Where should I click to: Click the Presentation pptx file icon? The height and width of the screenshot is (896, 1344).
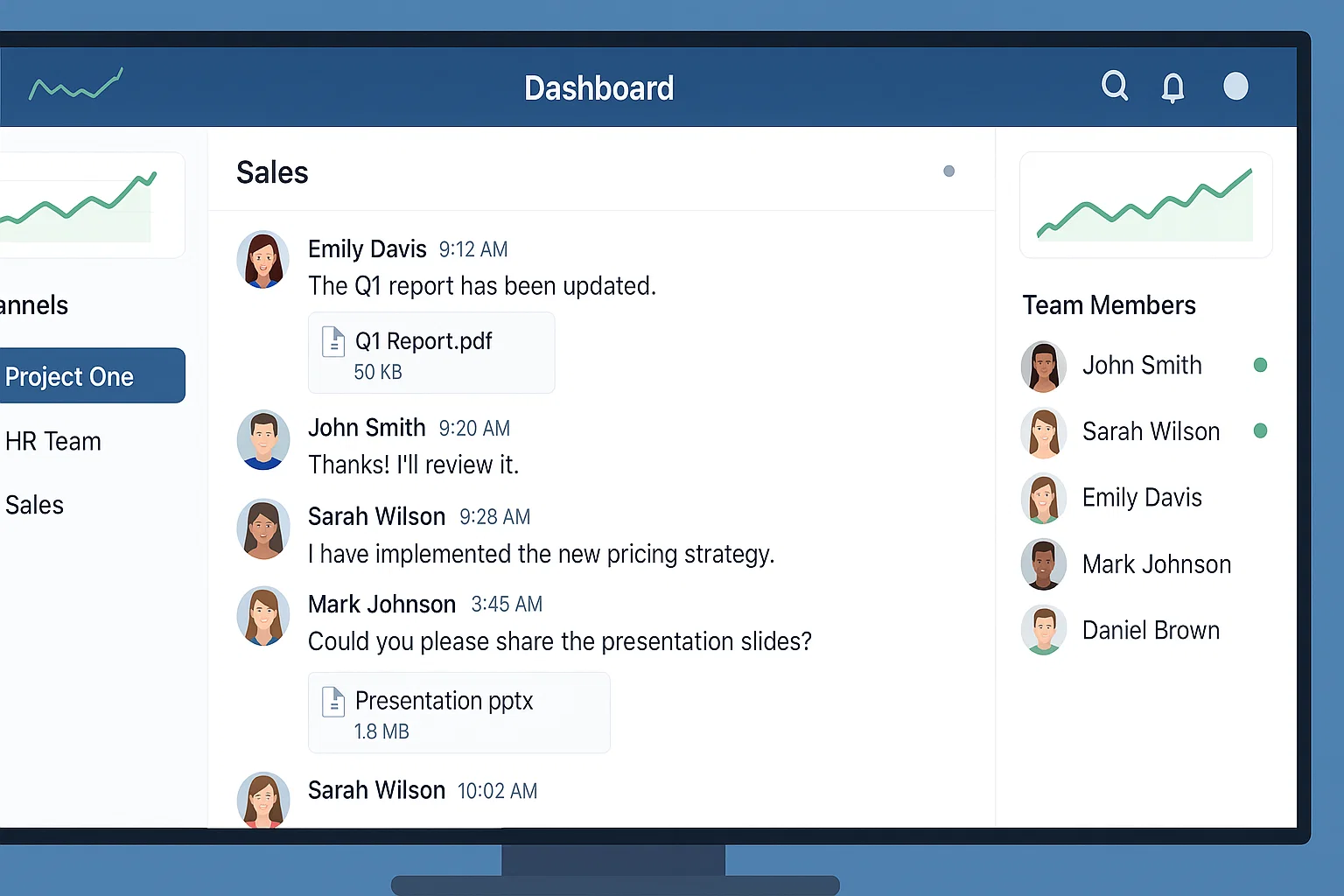point(333,702)
